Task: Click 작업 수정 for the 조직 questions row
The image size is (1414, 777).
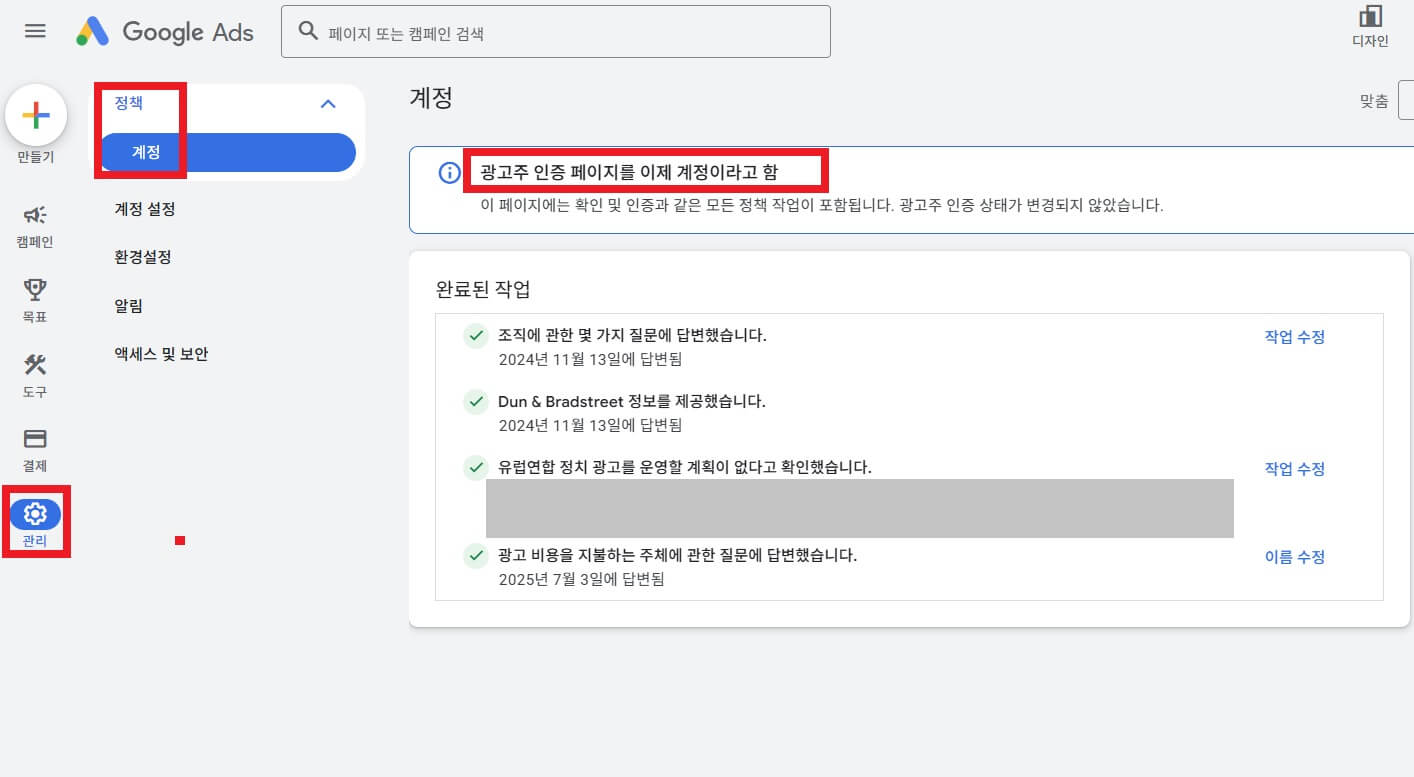Action: (1295, 337)
